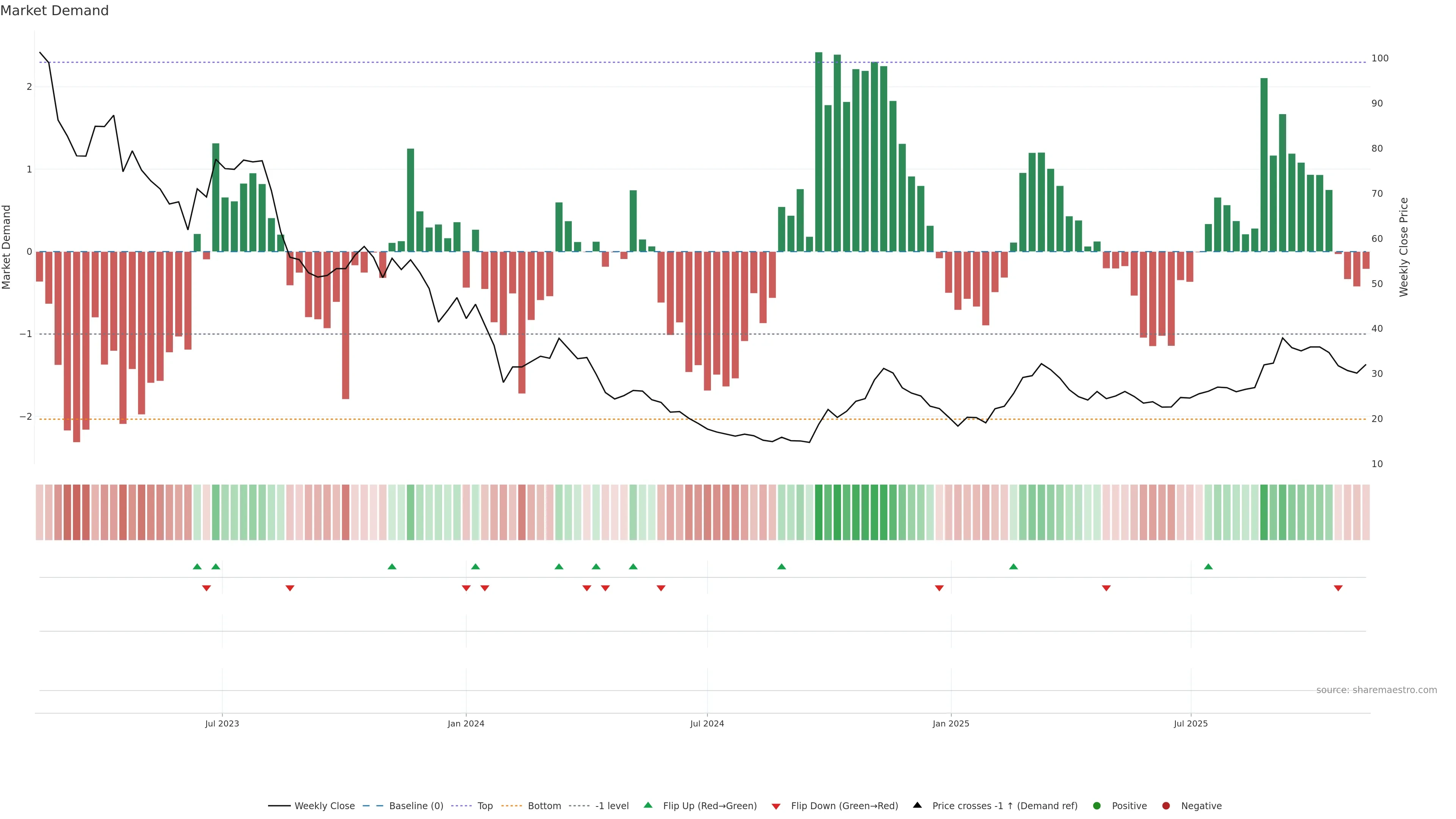Click last red flip-down marker on timeline

tap(1338, 588)
